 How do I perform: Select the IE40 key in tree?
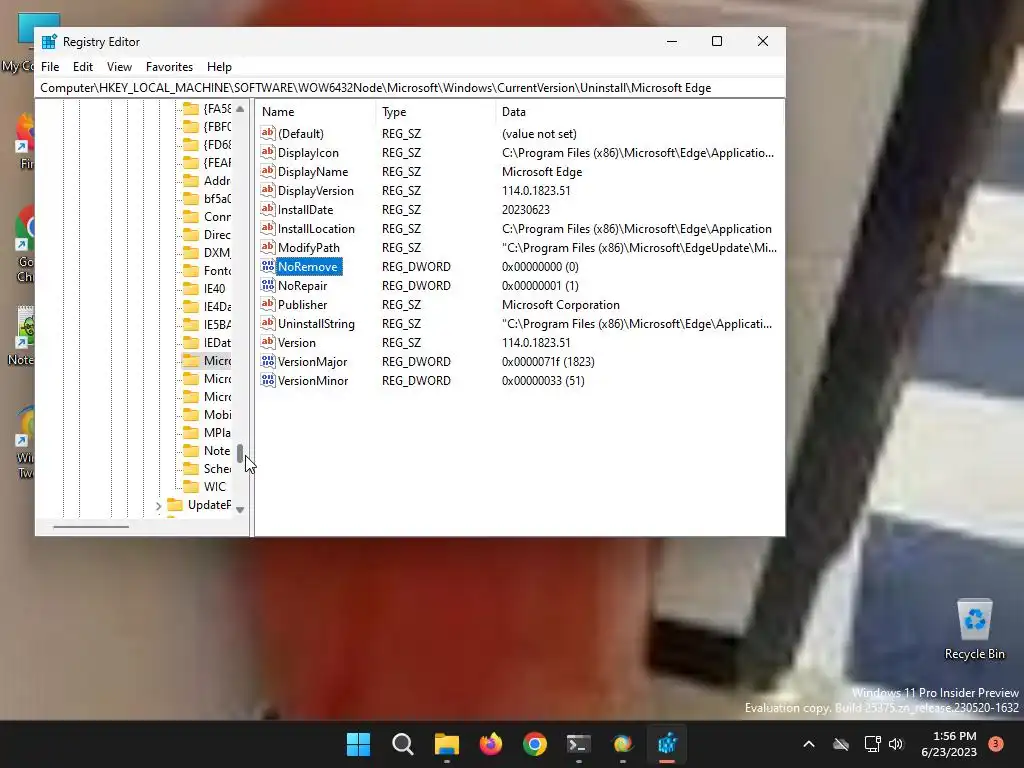[204, 288]
